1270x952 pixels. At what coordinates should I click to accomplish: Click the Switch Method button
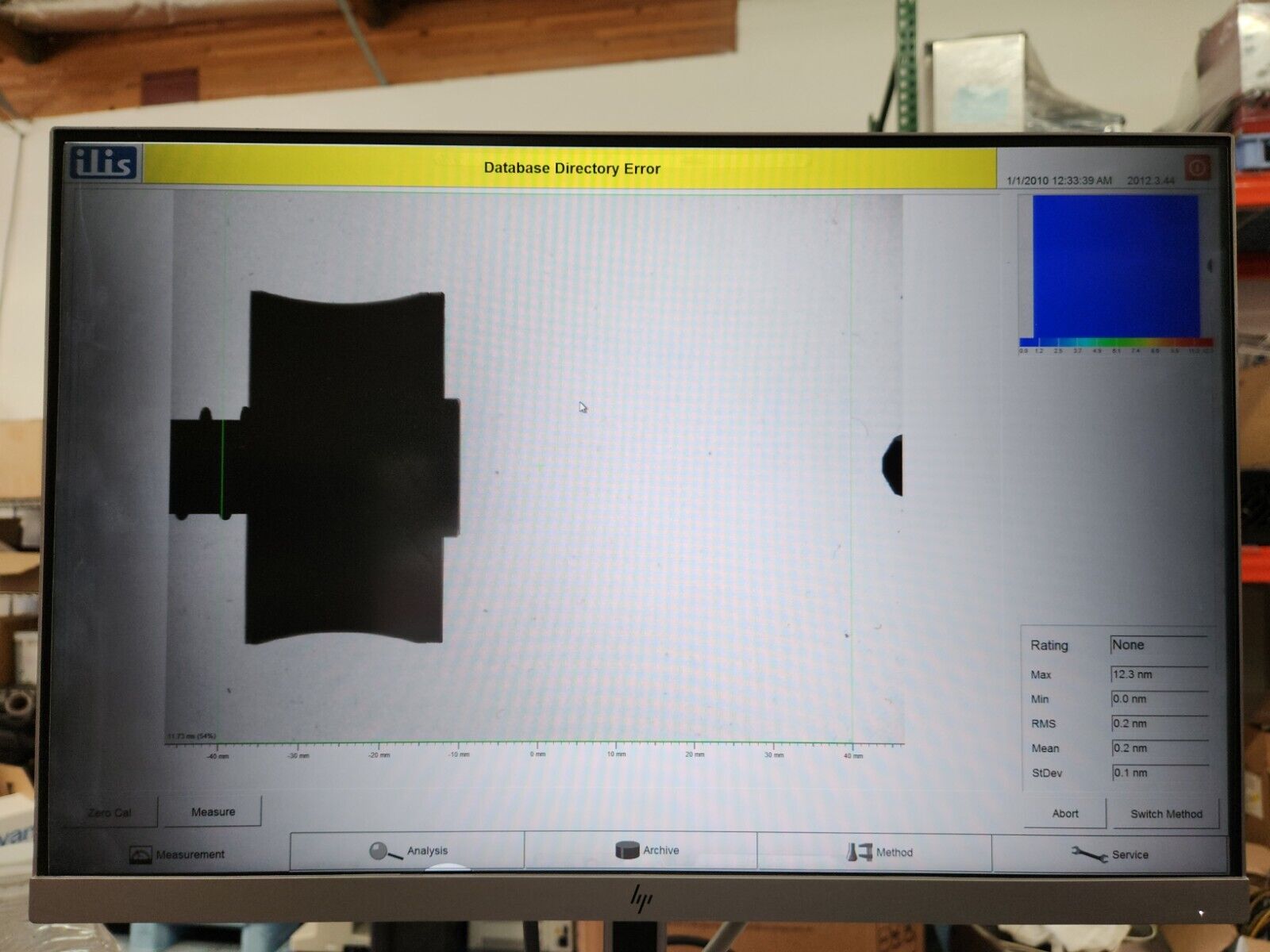[1165, 814]
